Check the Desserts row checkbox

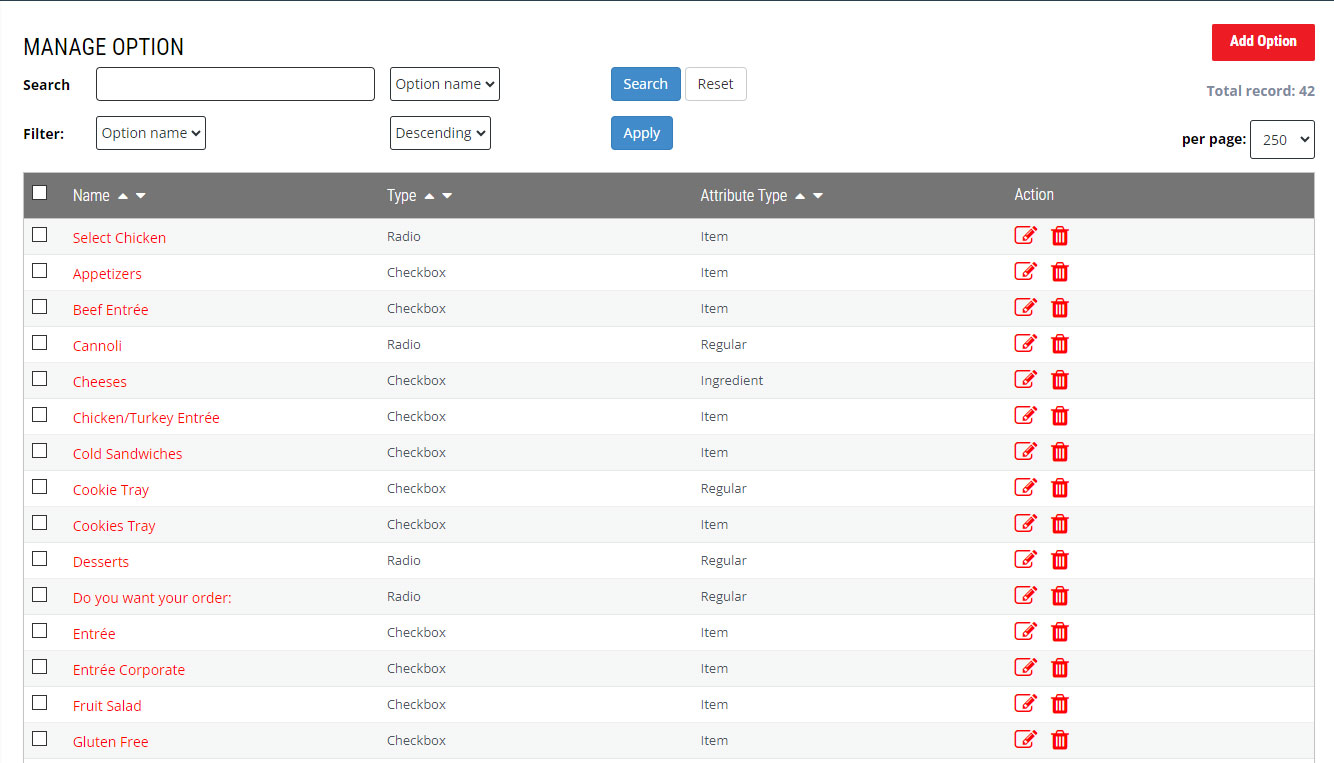[x=40, y=559]
